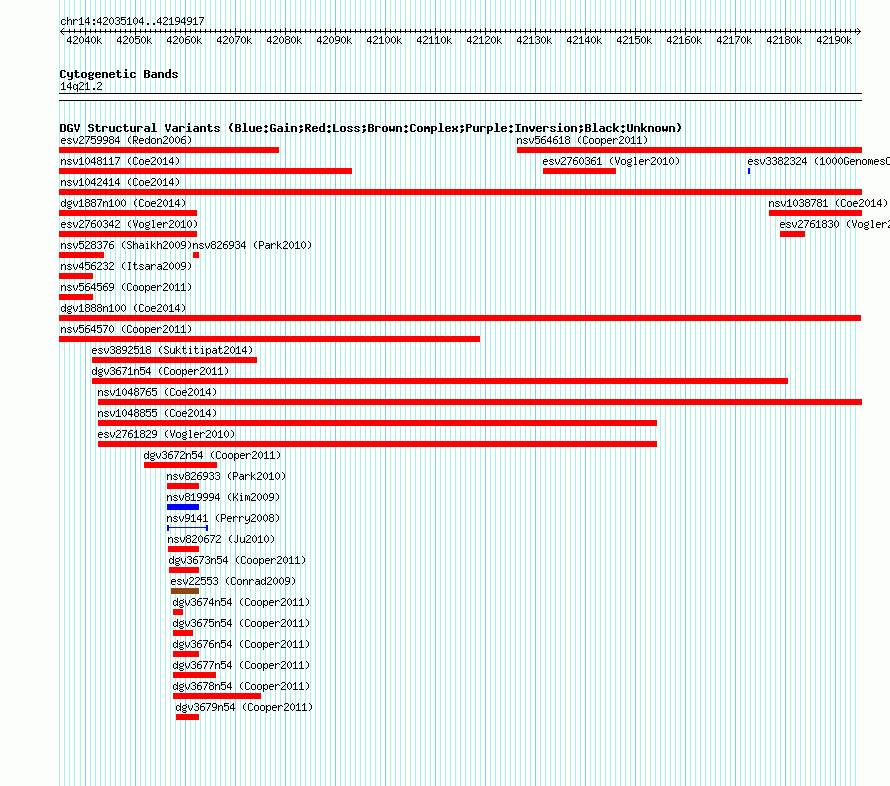
Task: Select nsv1048765 (Coe2014) label
Action: (x=157, y=392)
